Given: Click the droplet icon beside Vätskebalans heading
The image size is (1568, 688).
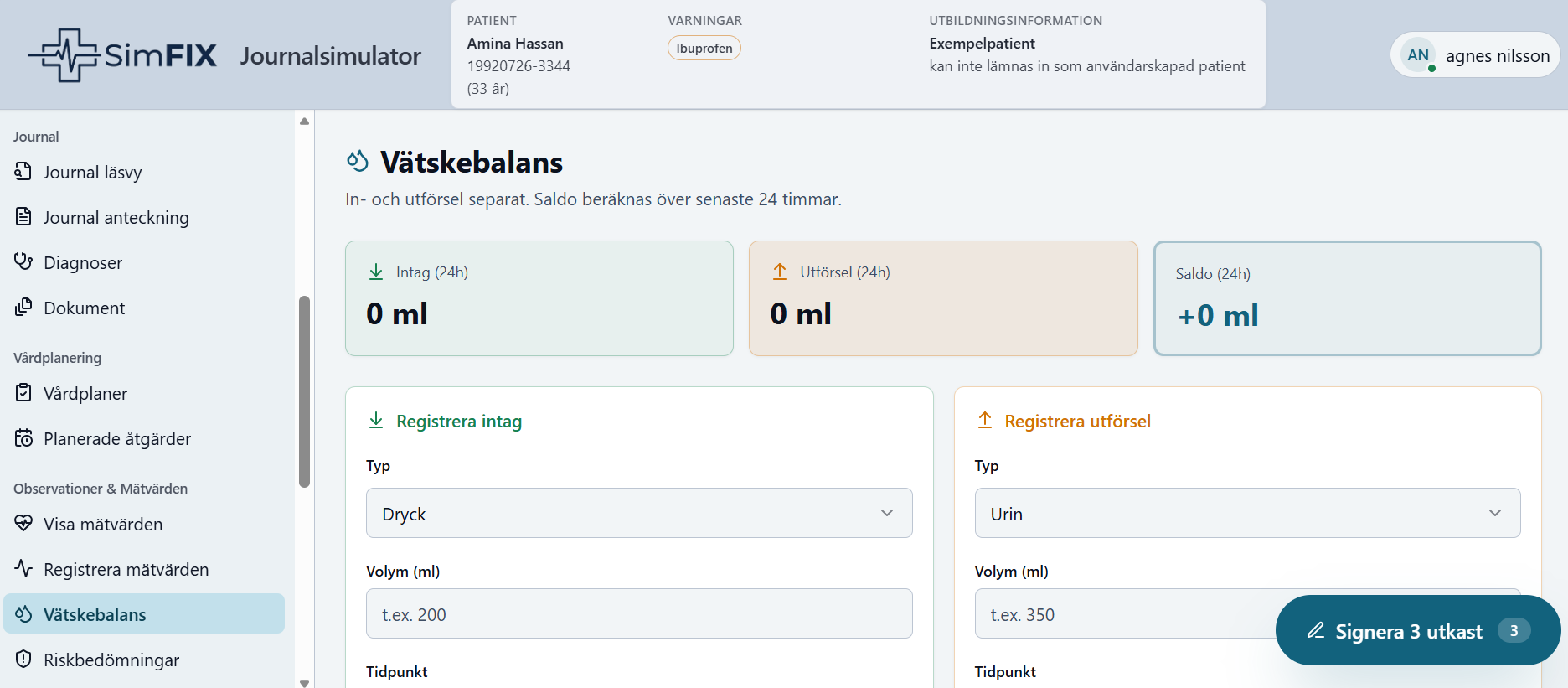Looking at the screenshot, I should (358, 161).
